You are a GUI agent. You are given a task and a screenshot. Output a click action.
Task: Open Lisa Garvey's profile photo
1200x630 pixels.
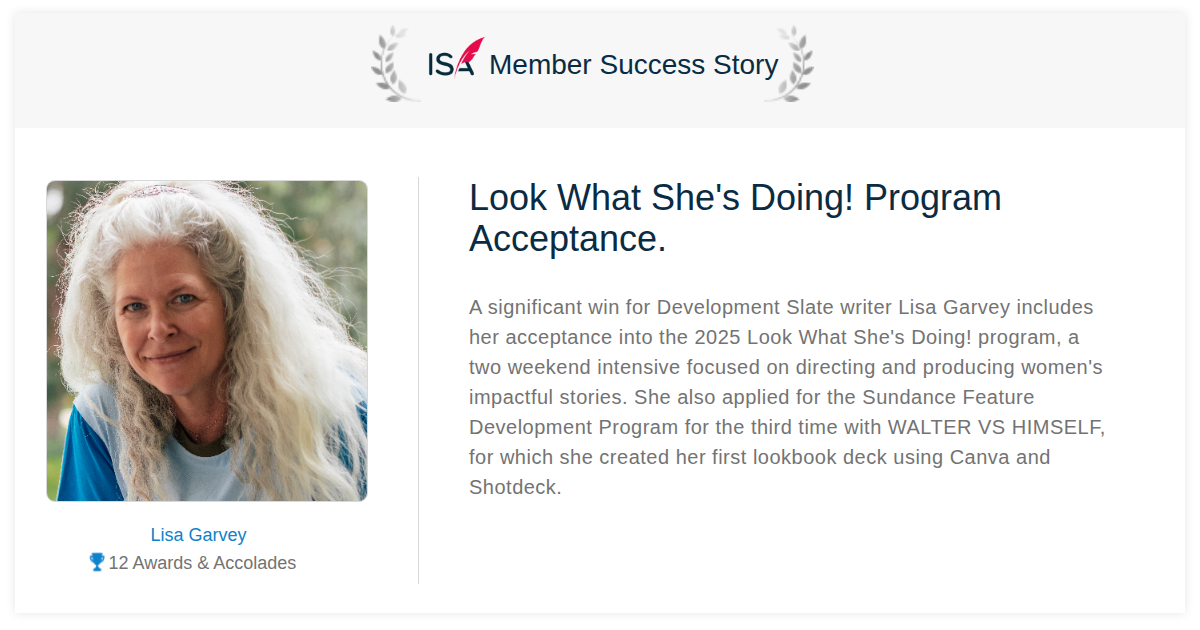207,341
